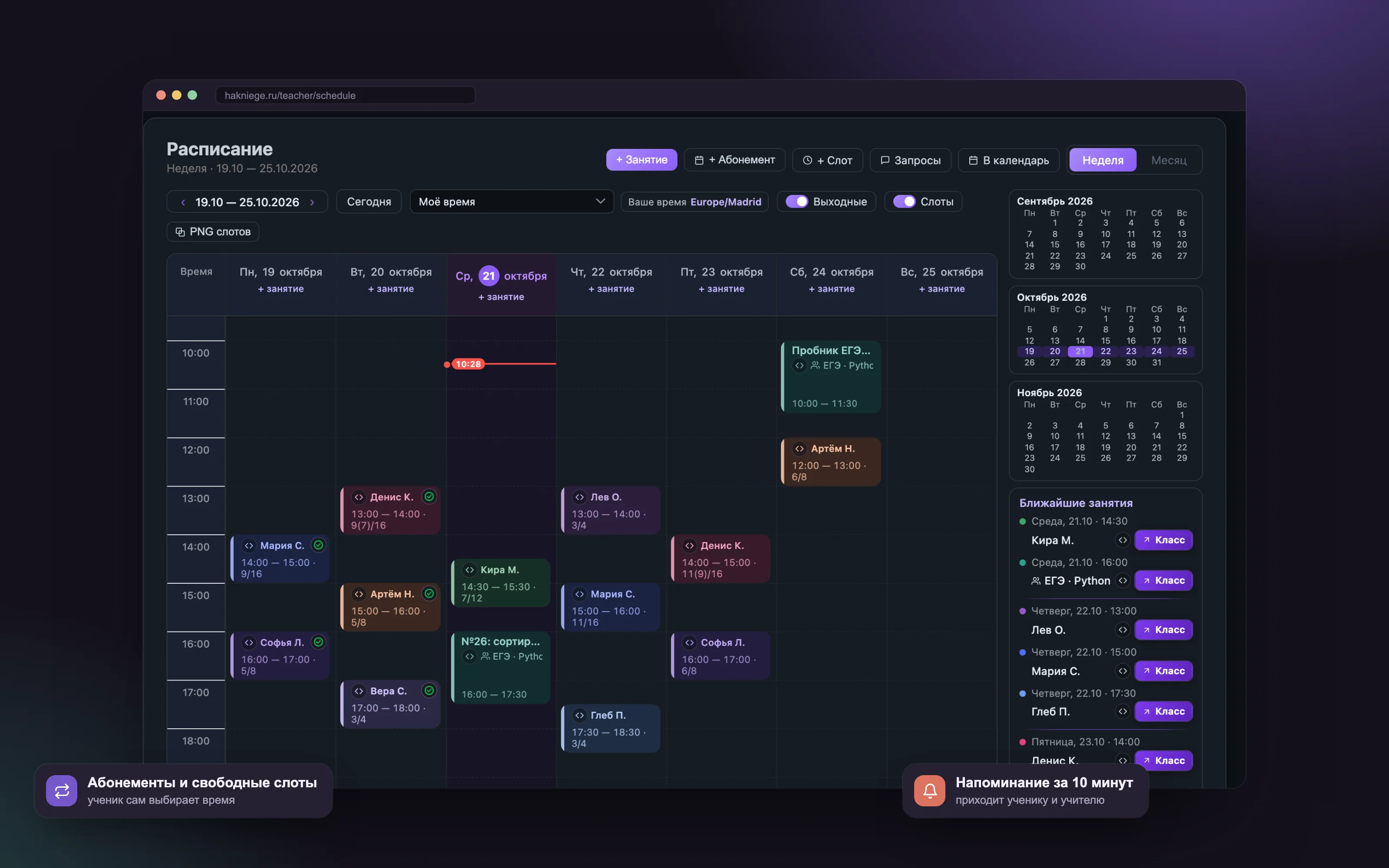The width and height of the screenshot is (1389, 868).
Task: Click the code icon on Кира М. lesson card
Action: tap(470, 569)
